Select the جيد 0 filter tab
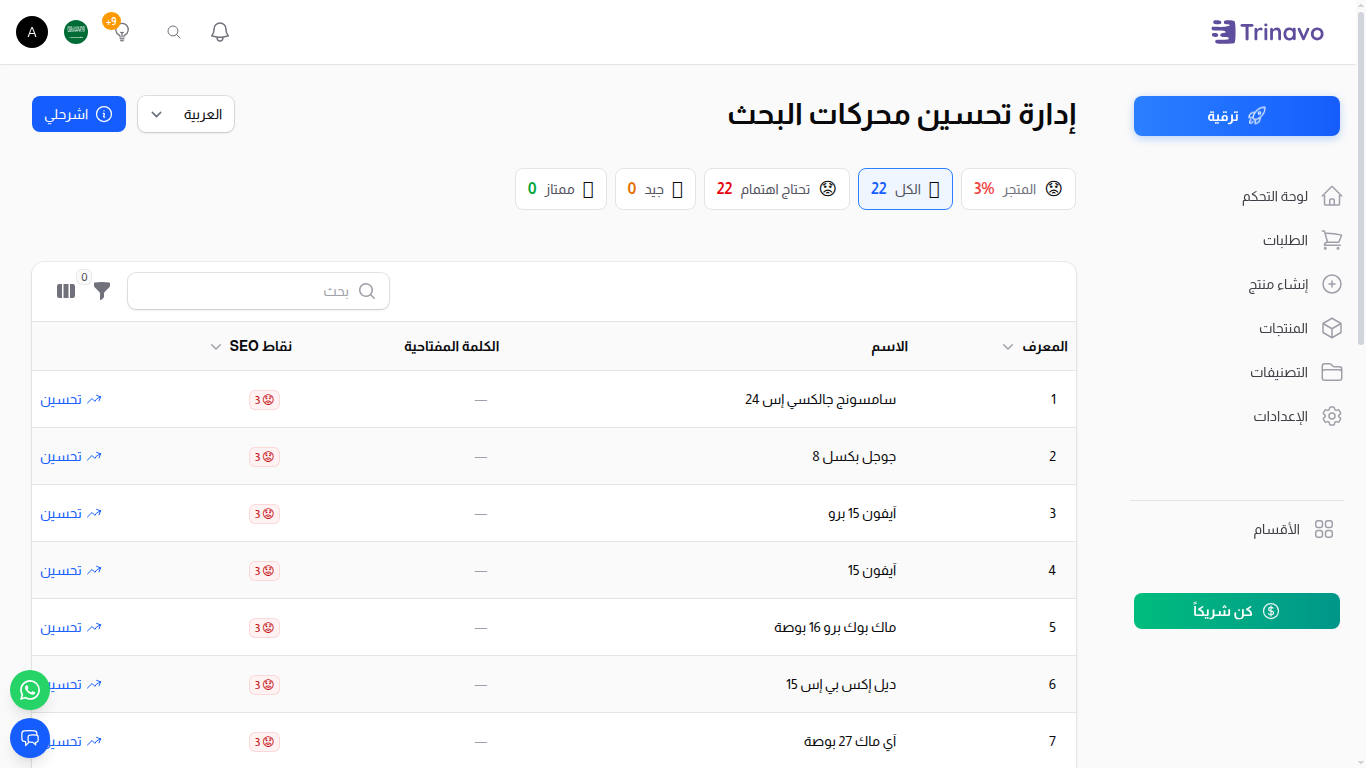 tap(655, 189)
